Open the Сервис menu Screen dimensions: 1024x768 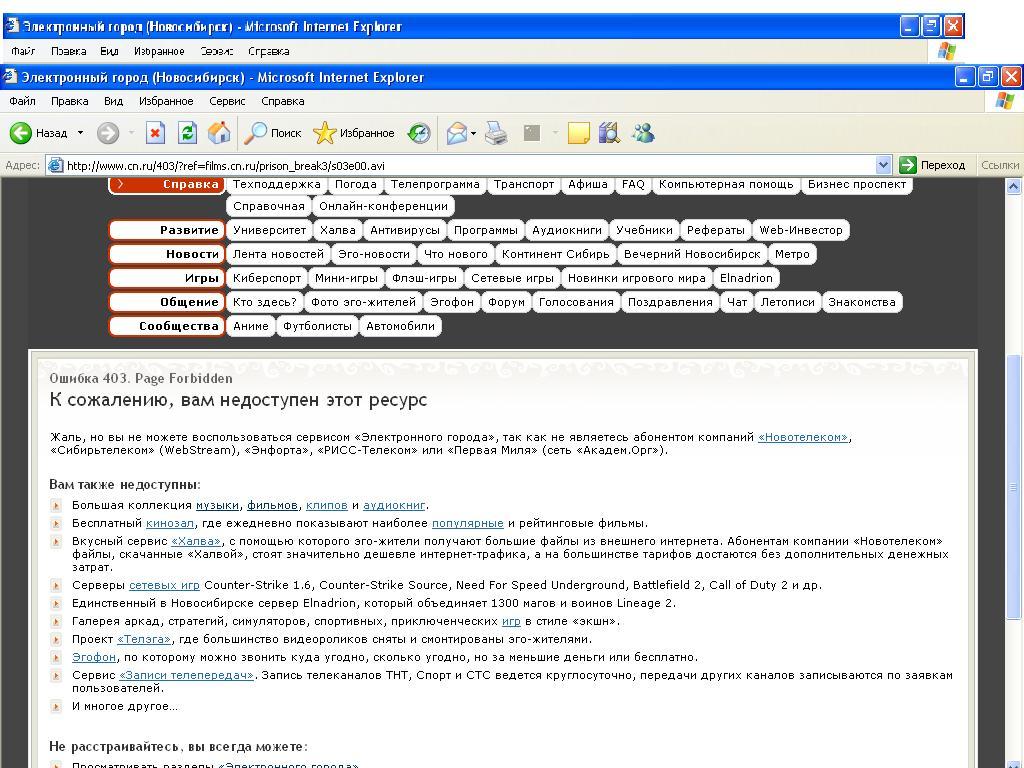(x=227, y=101)
